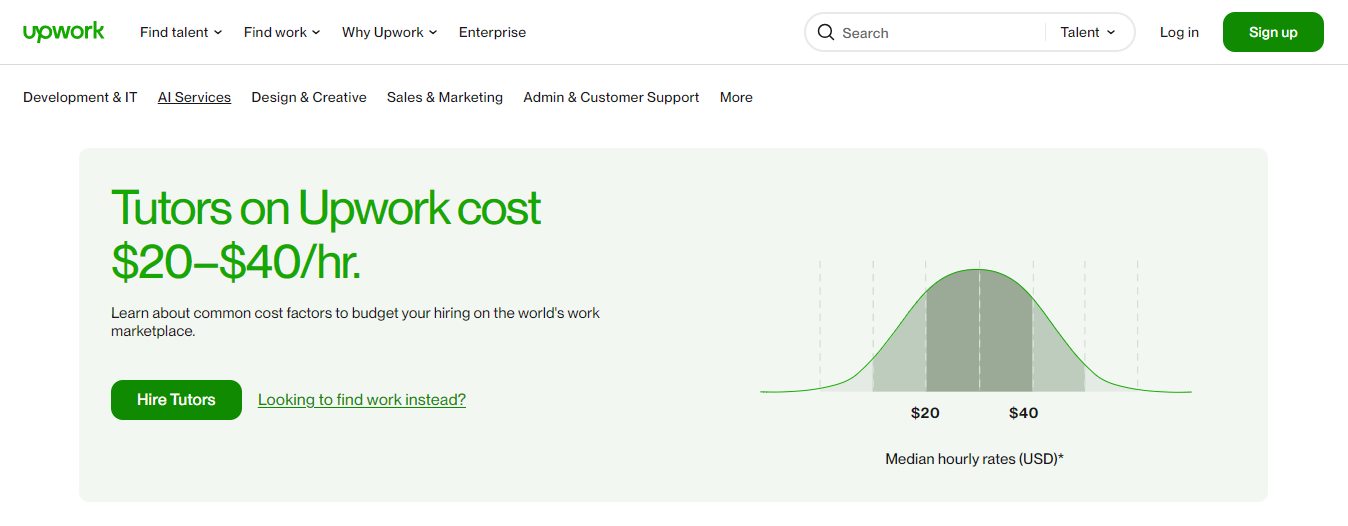Click the Learn about common cost factors paragraph

coord(355,322)
